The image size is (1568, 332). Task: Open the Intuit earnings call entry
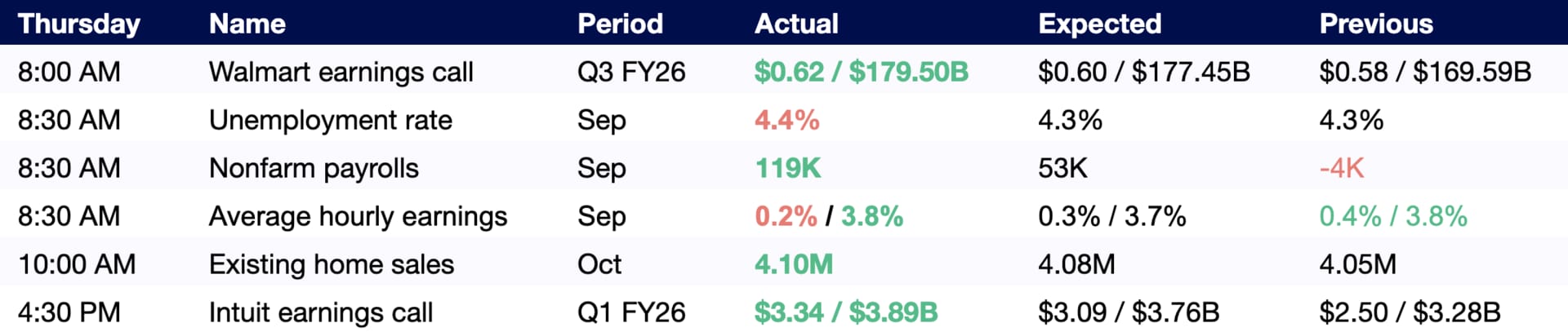click(x=320, y=312)
